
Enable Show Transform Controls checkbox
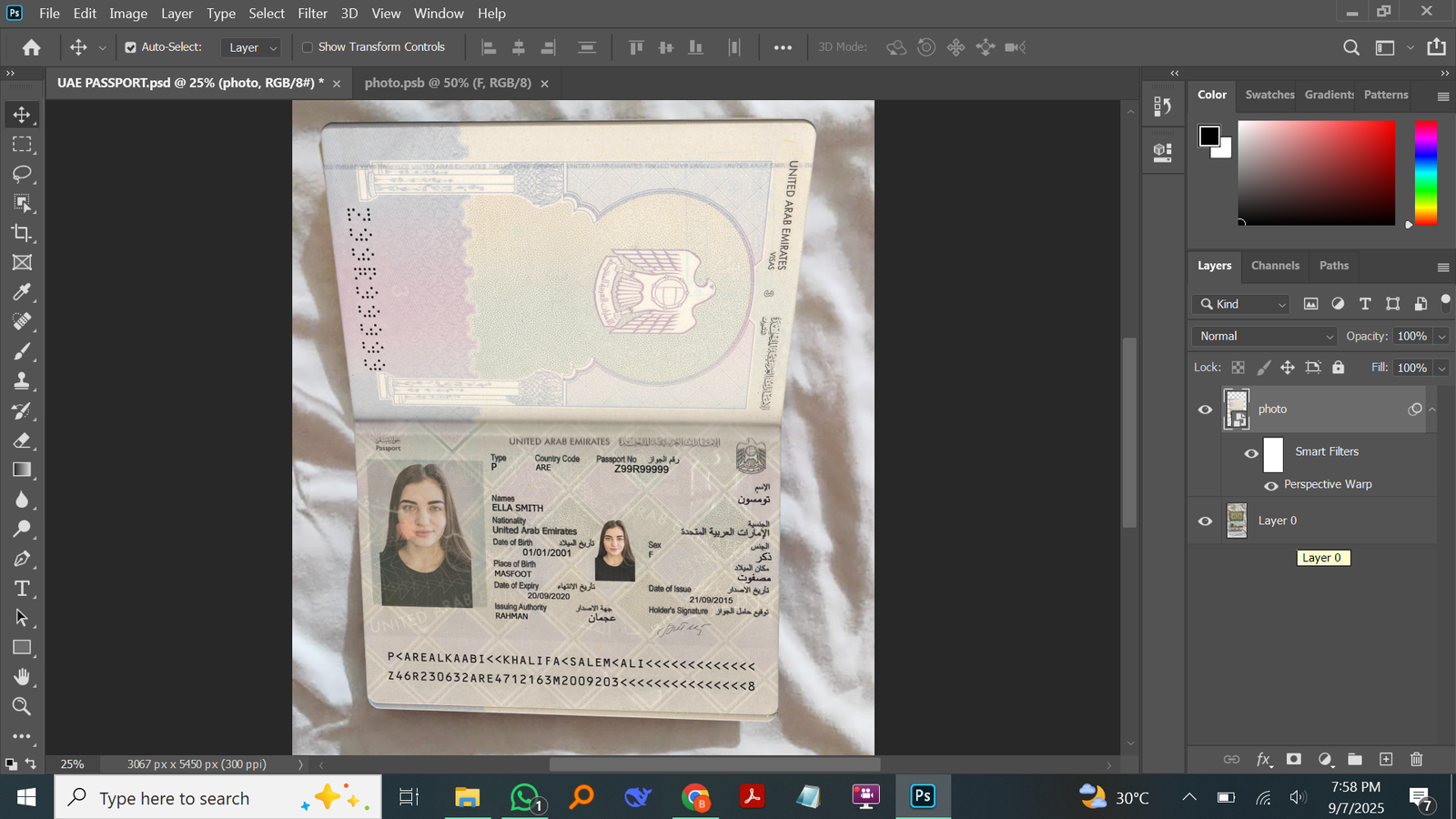click(x=308, y=47)
